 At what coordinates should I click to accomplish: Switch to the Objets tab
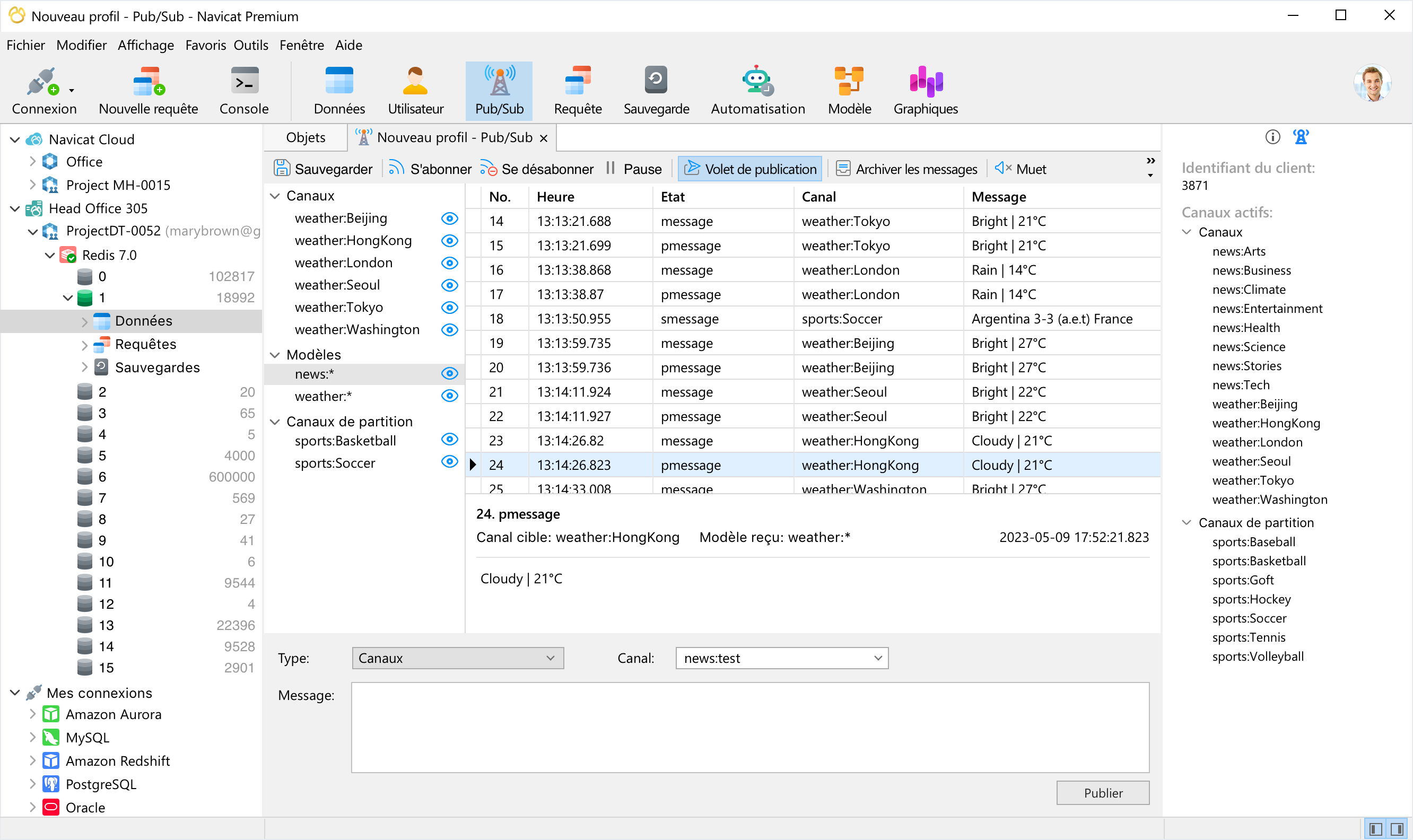tap(306, 137)
